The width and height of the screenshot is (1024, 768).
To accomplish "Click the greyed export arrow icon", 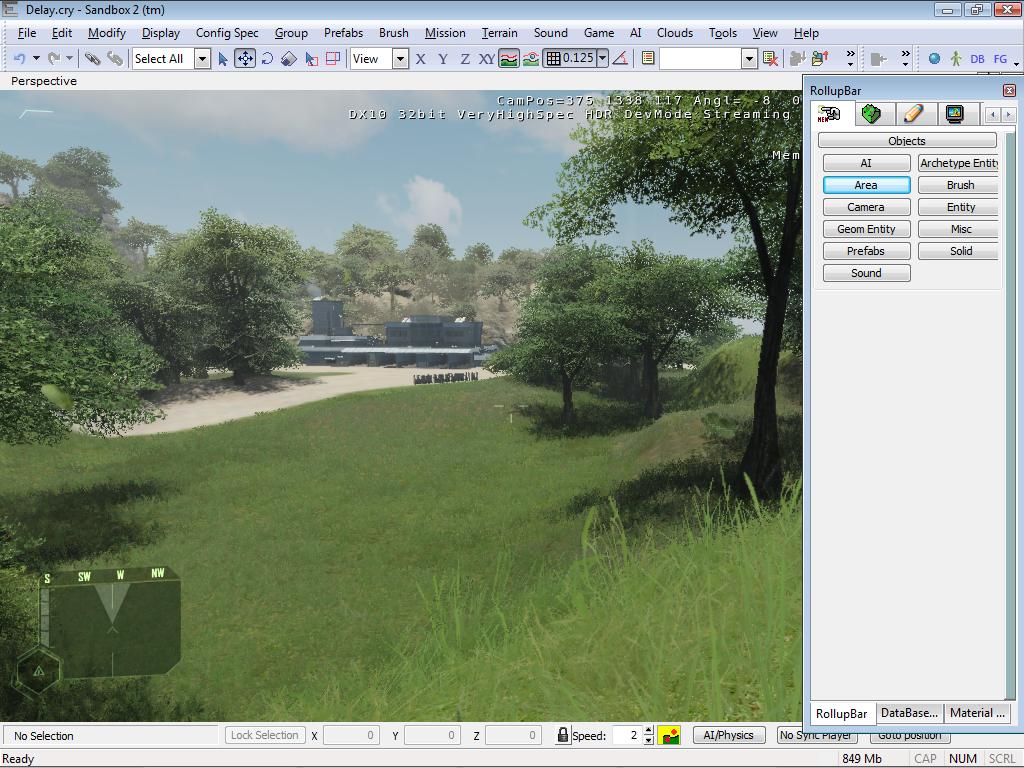I will (878, 59).
